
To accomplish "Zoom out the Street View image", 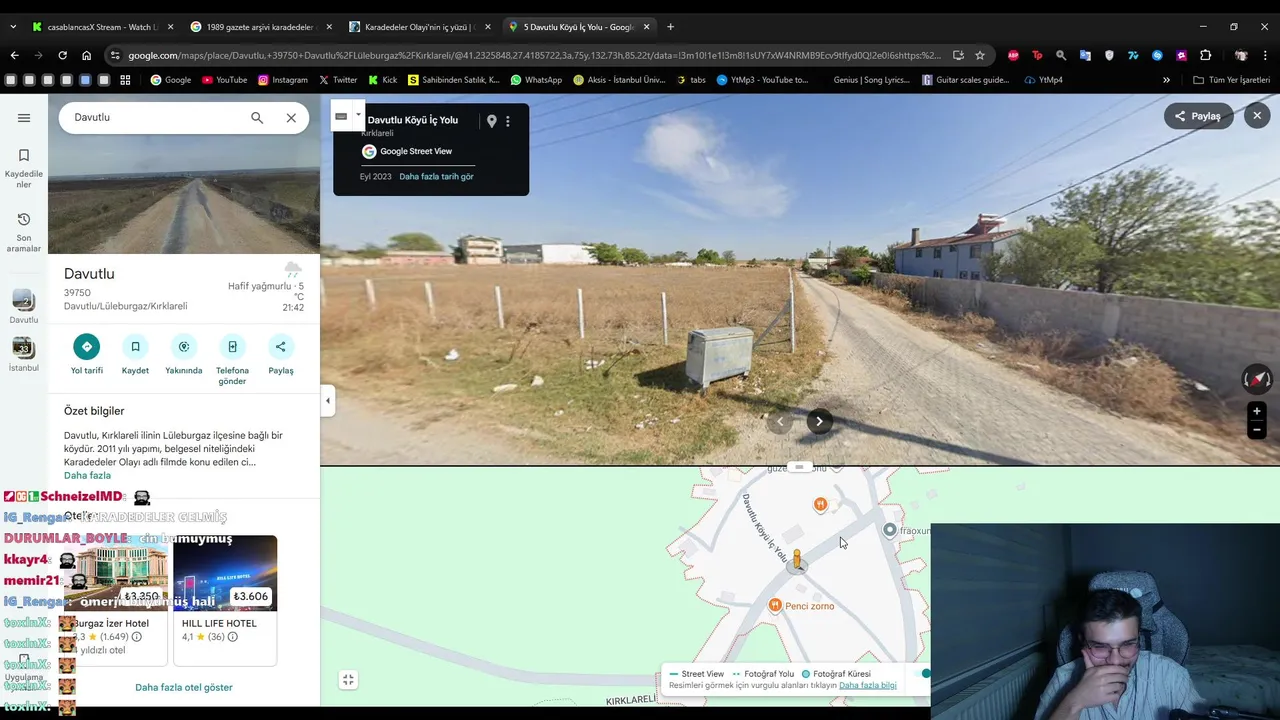I will (x=1257, y=430).
